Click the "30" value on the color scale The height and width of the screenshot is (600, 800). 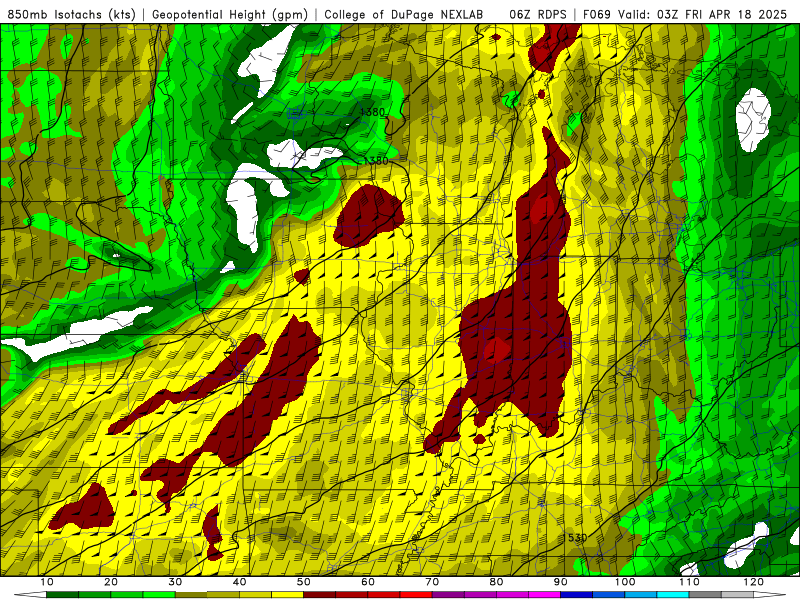pyautogui.click(x=175, y=582)
